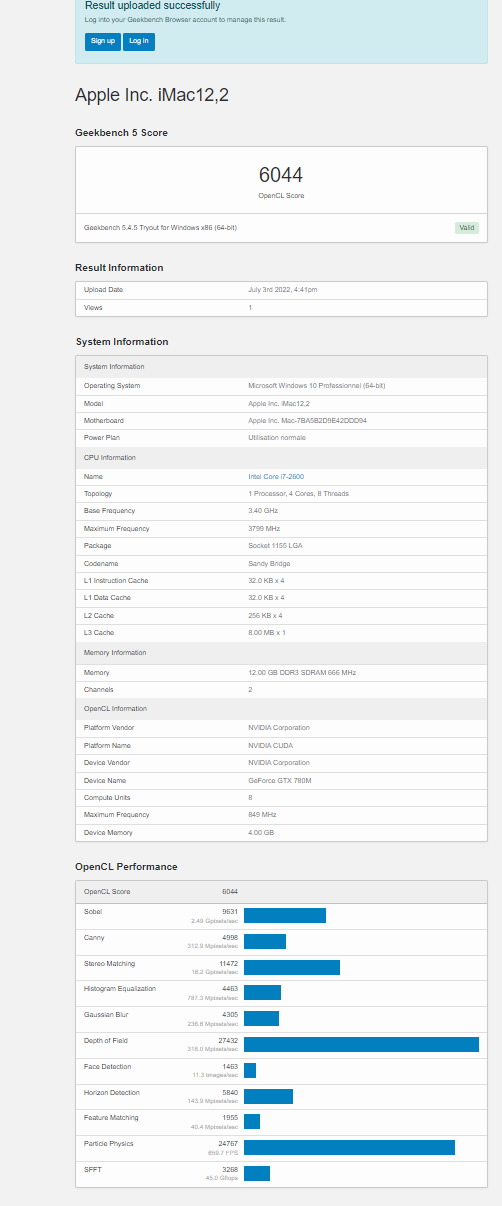Image resolution: width=502 pixels, height=1206 pixels.
Task: Click the Depth of Field performance bar
Action: [x=361, y=1044]
